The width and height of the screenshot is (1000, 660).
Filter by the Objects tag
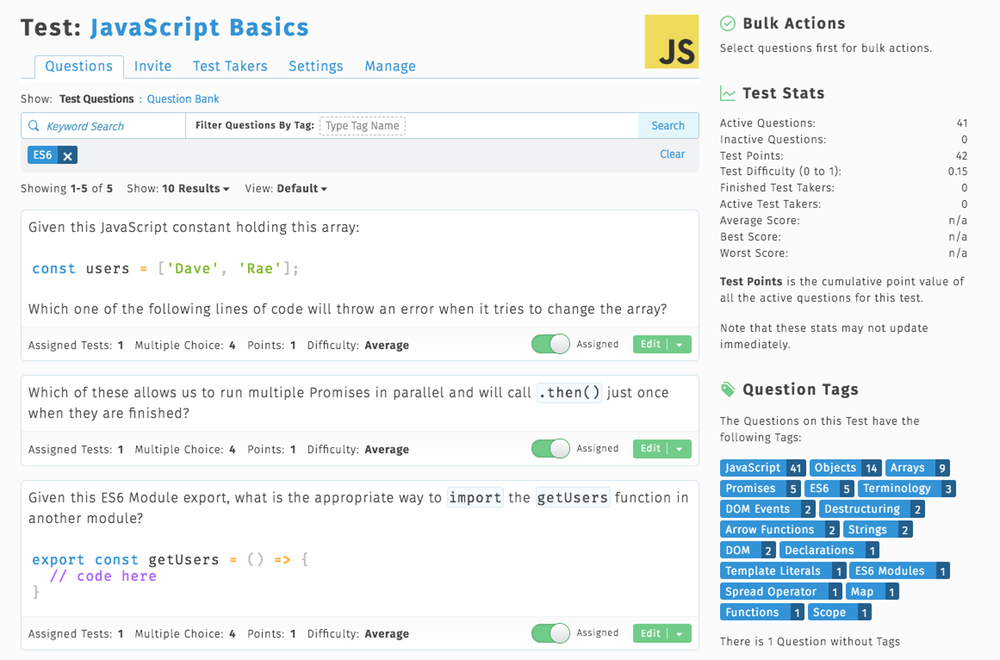point(845,468)
